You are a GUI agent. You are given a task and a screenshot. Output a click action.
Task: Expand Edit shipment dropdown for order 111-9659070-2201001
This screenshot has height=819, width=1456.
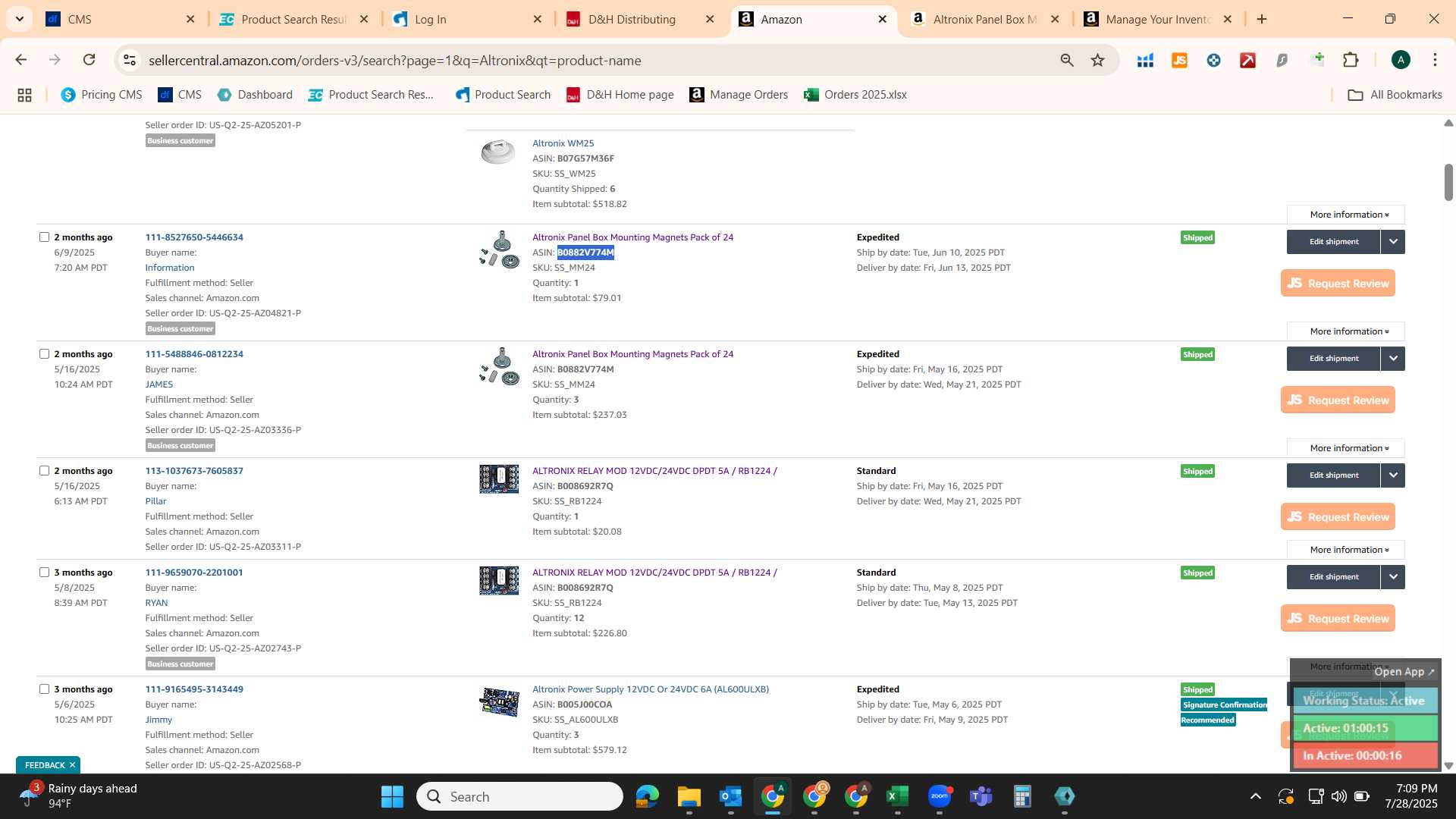[1393, 577]
